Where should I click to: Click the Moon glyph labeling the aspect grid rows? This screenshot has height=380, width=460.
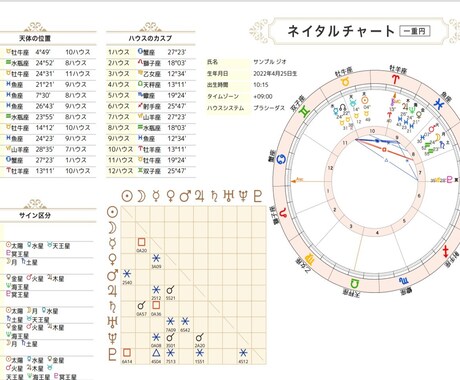[112, 228]
